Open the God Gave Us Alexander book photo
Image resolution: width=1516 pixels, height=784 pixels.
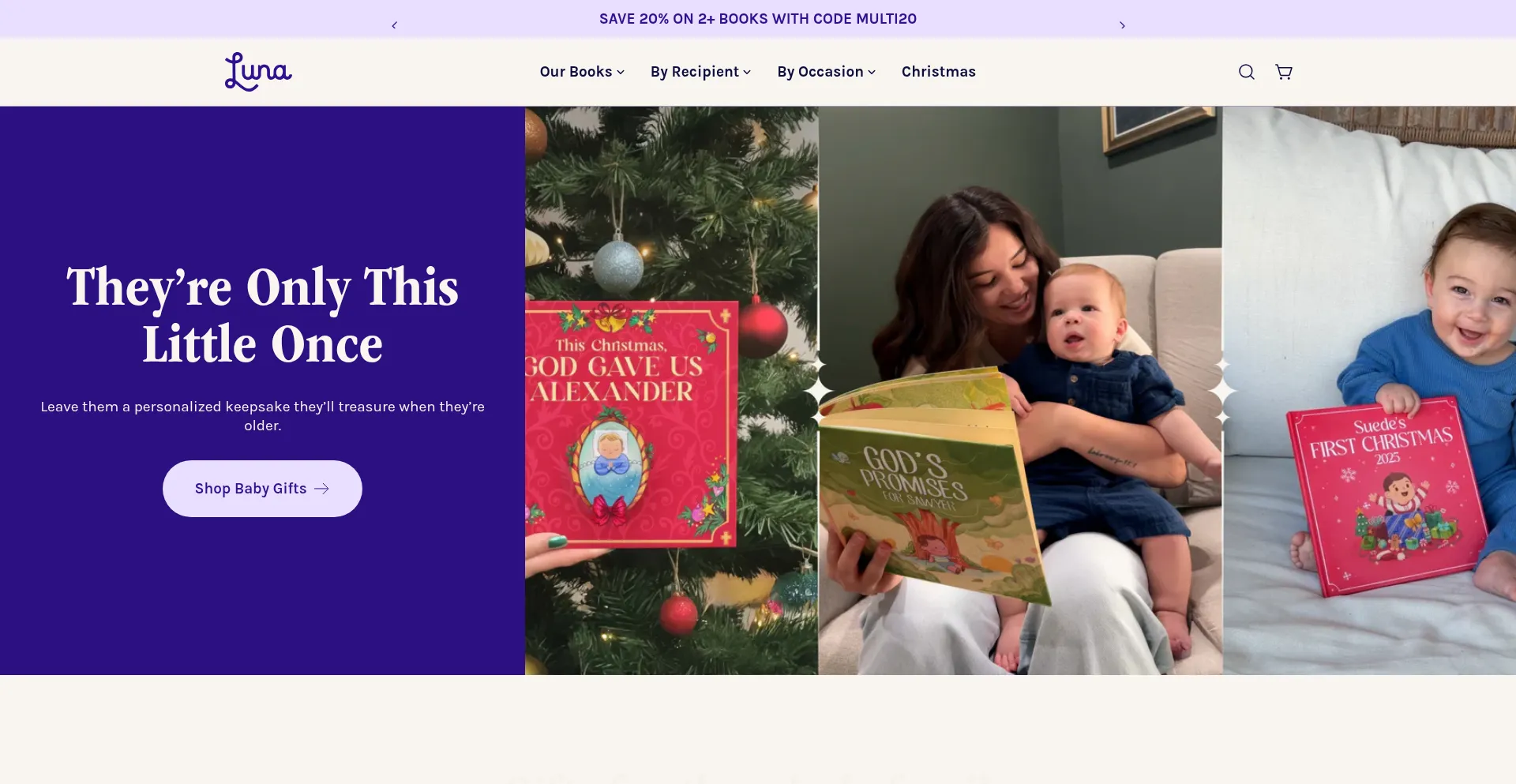pos(672,391)
